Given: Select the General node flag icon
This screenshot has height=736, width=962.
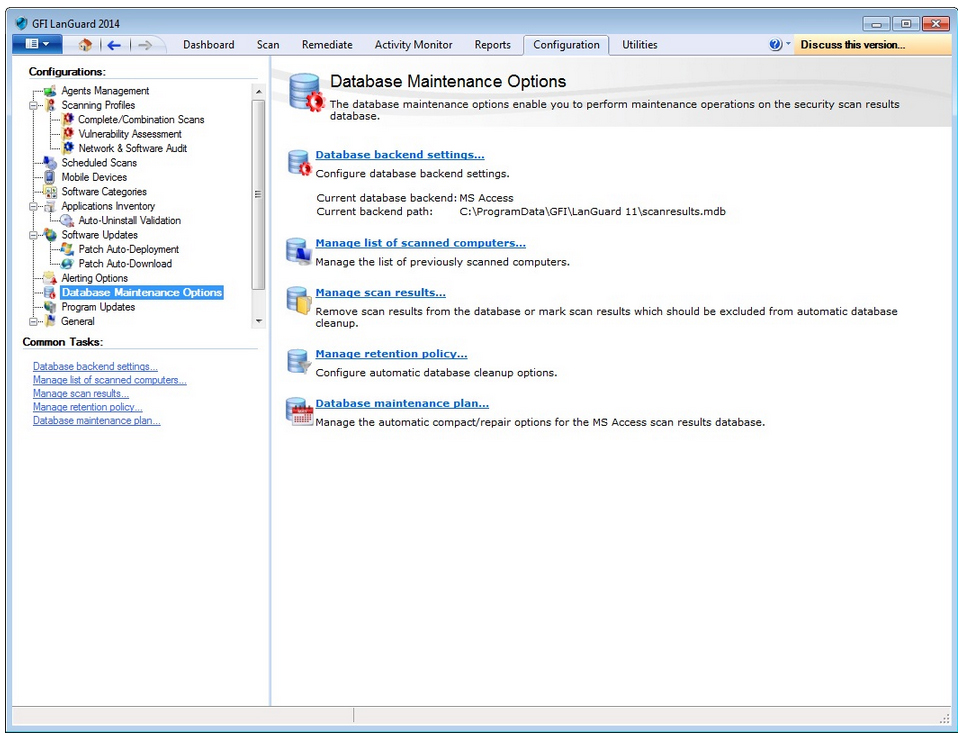Looking at the screenshot, I should tap(51, 321).
